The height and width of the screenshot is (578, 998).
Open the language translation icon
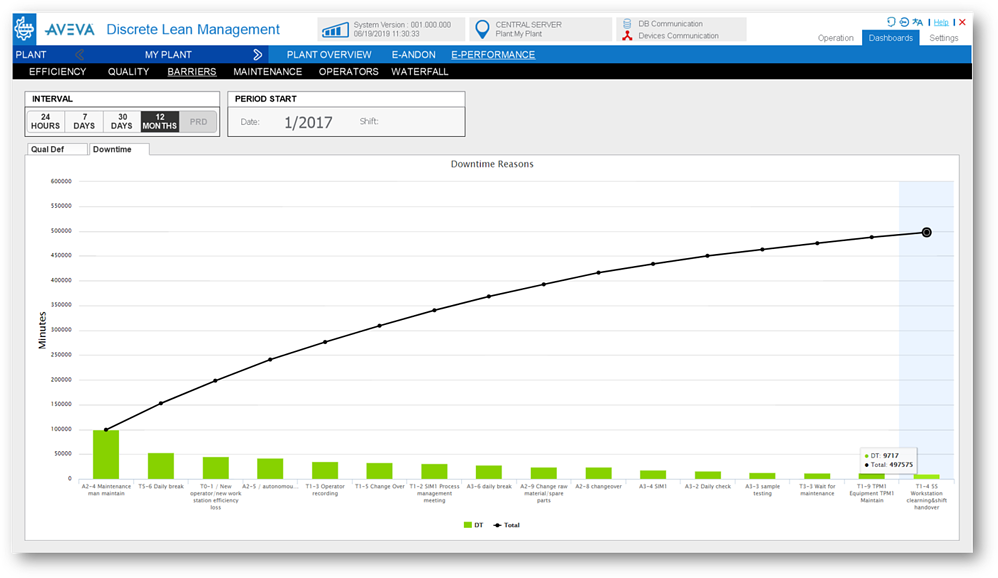[918, 22]
